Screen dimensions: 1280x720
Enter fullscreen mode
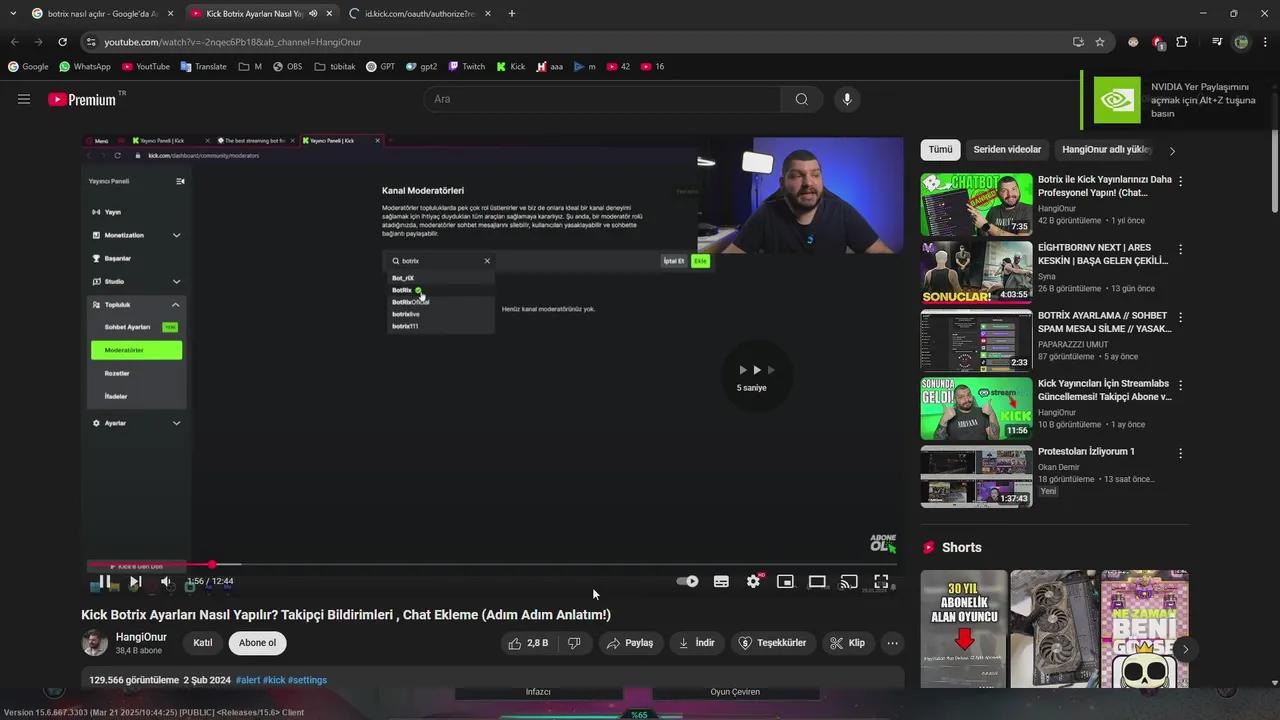[x=881, y=581]
